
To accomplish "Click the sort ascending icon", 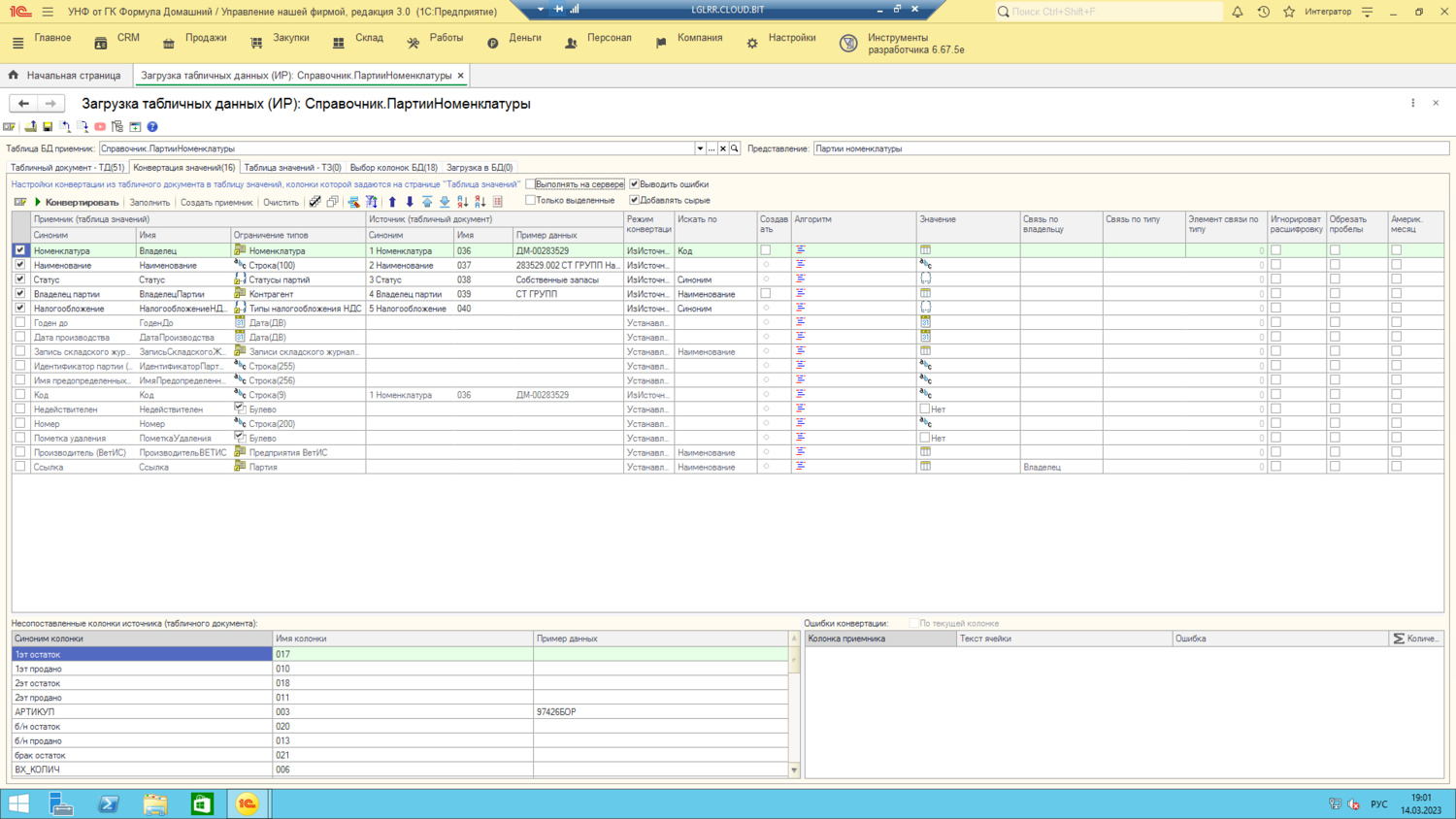I will click(462, 202).
